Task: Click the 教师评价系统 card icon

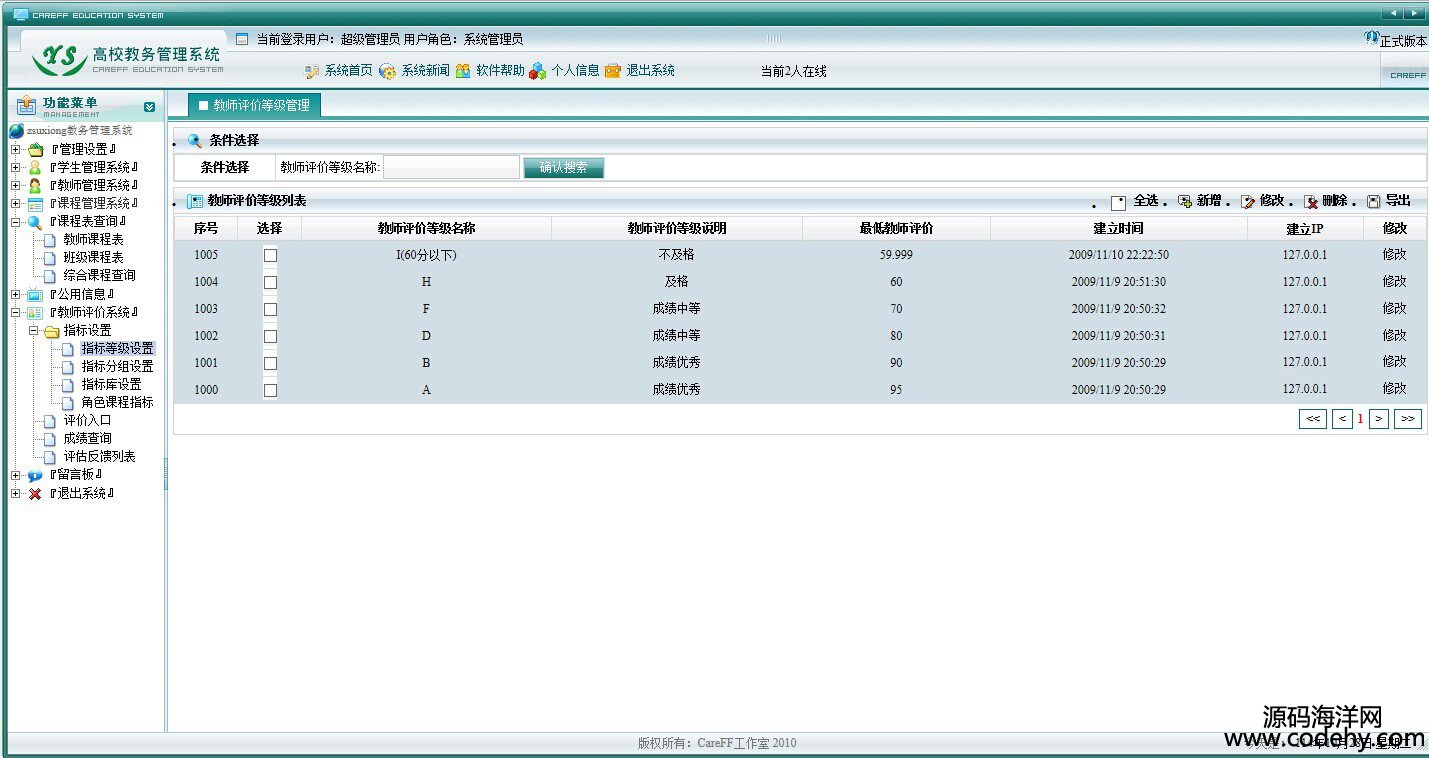Action: (x=35, y=313)
